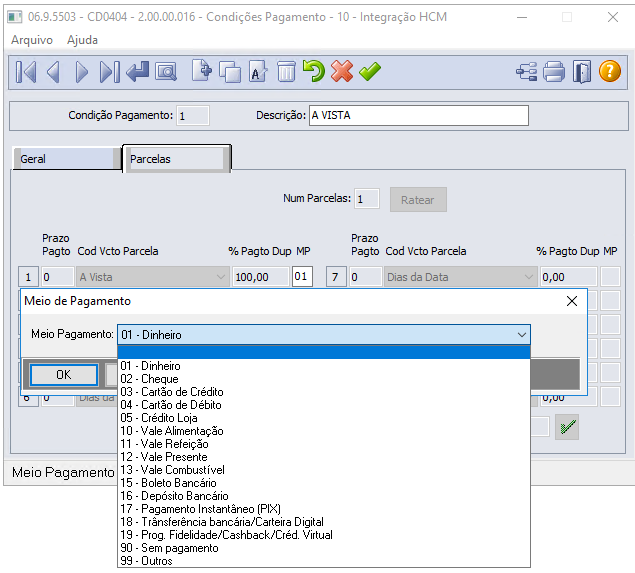Image resolution: width=635 pixels, height=573 pixels.
Task: Click the parcel number 7 box
Action: point(336,277)
